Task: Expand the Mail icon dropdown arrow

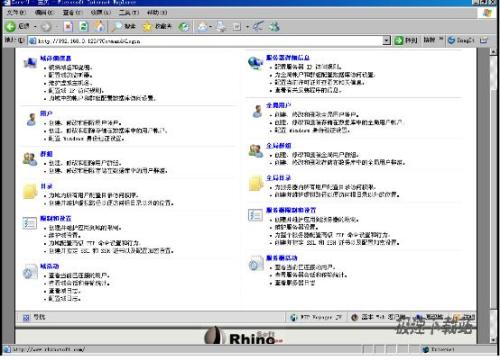Action: tap(211, 27)
